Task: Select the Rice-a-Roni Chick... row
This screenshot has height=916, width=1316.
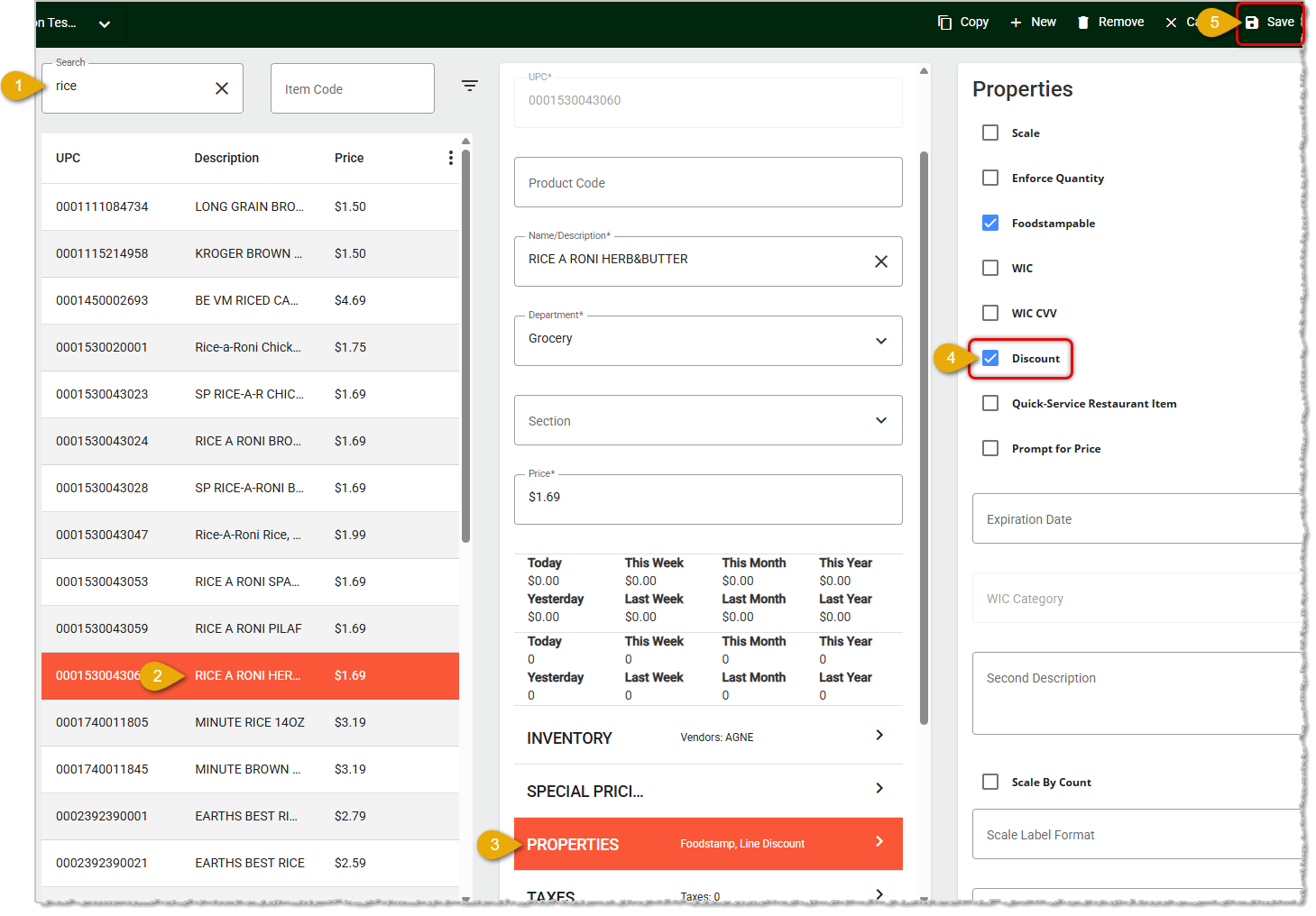Action: [250, 347]
